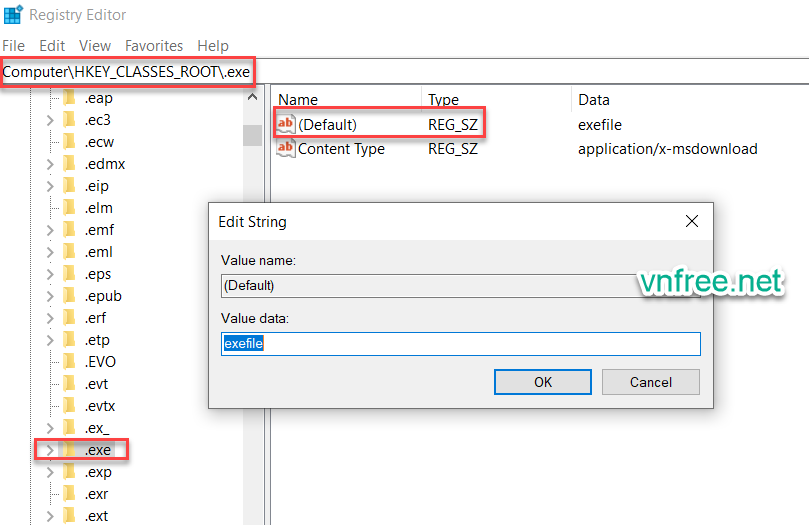Click the Value data text field
Image resolution: width=809 pixels, height=525 pixels.
point(460,344)
